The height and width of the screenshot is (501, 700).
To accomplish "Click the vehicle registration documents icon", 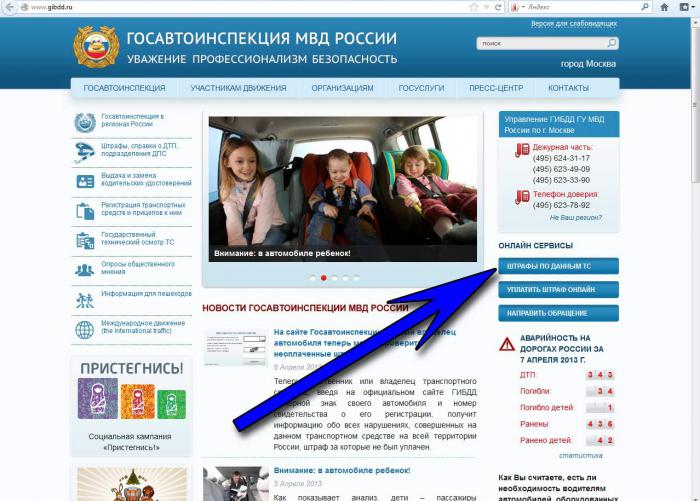I will pyautogui.click(x=85, y=211).
